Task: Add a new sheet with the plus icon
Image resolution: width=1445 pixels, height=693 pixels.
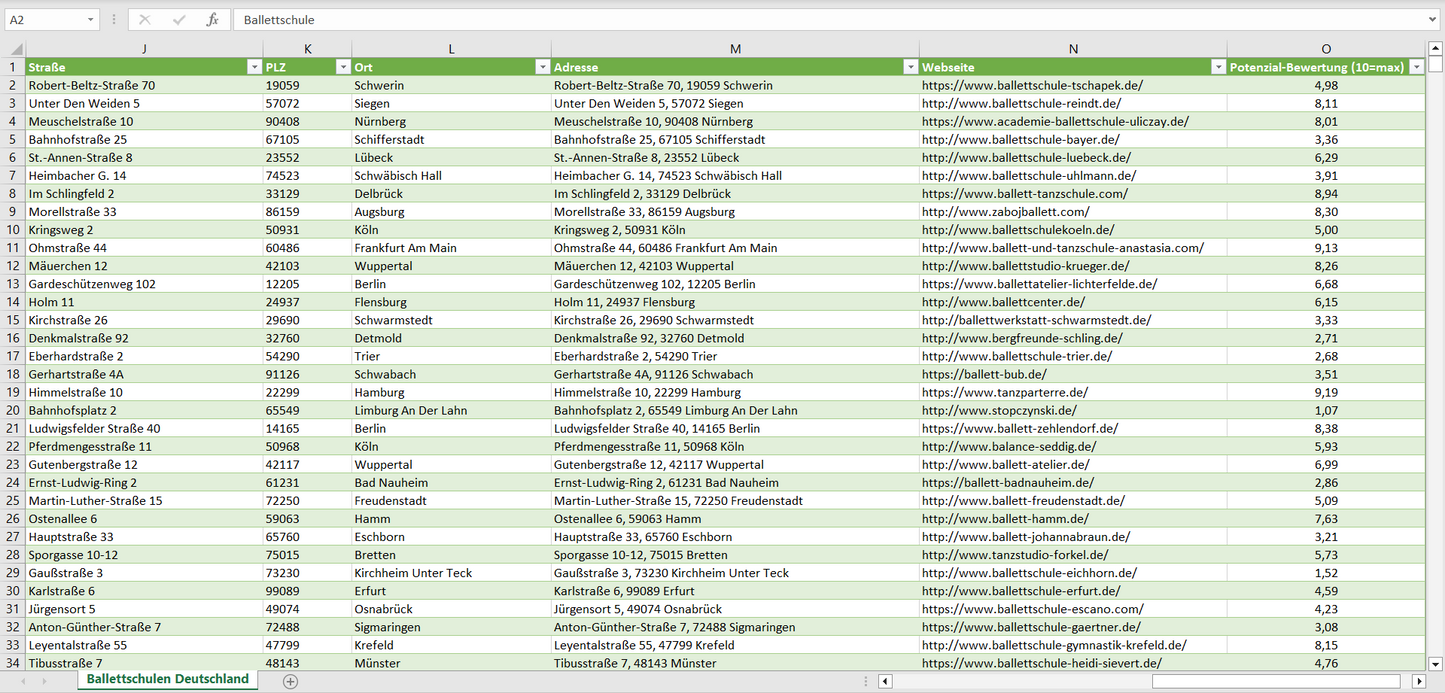Action: [290, 681]
